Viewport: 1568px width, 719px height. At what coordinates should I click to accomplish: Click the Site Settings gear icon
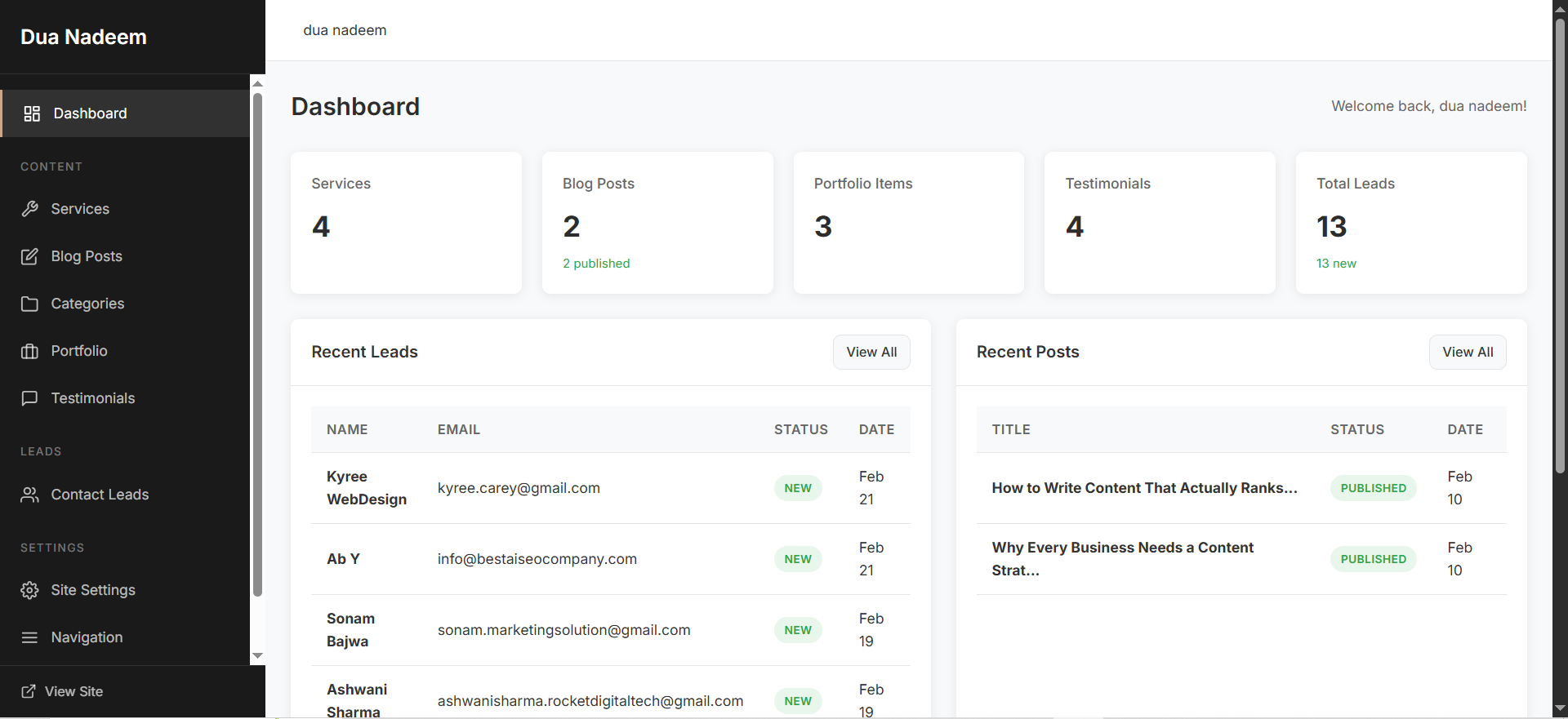[30, 590]
